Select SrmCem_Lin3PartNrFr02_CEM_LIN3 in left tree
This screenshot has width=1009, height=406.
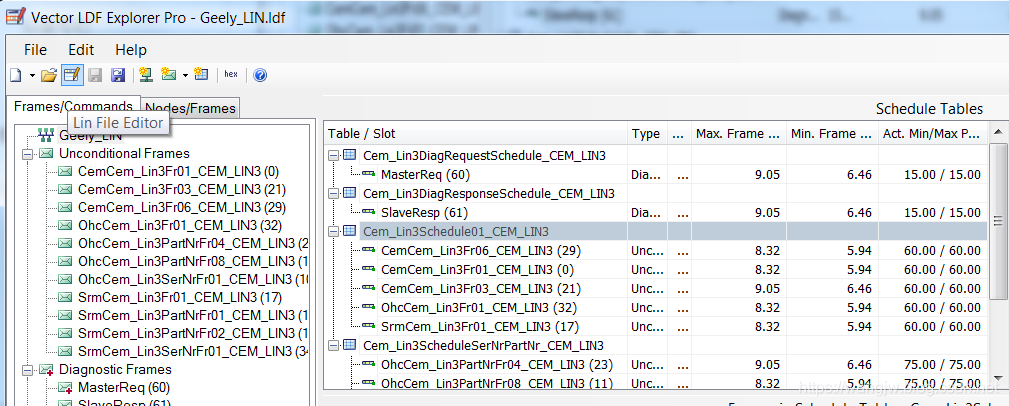tap(194, 334)
